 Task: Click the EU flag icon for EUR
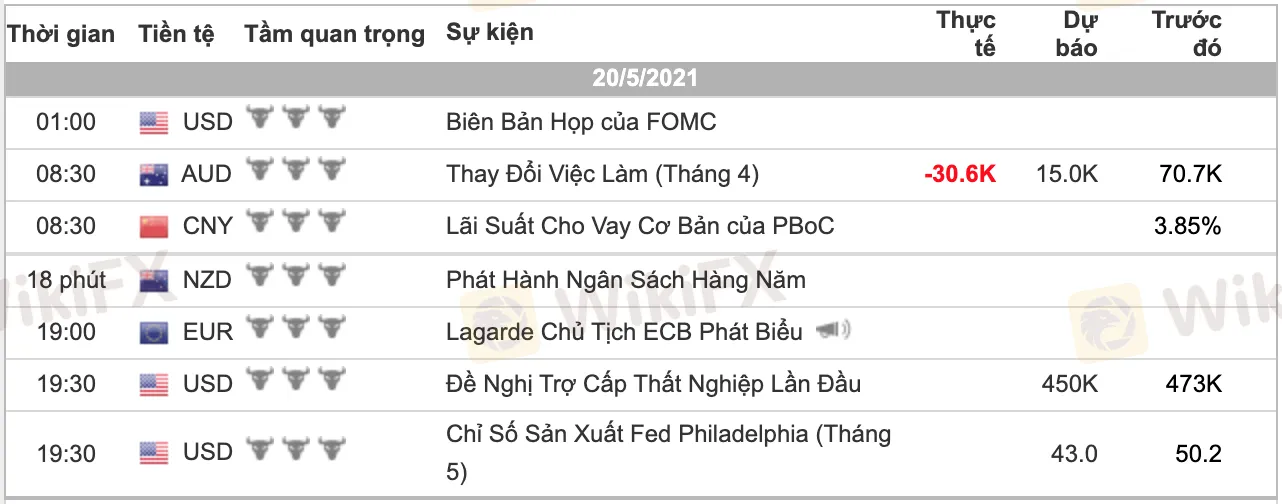153,332
